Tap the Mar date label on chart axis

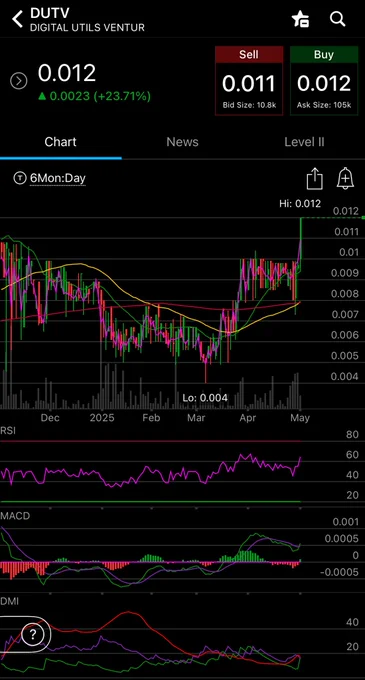tap(196, 418)
